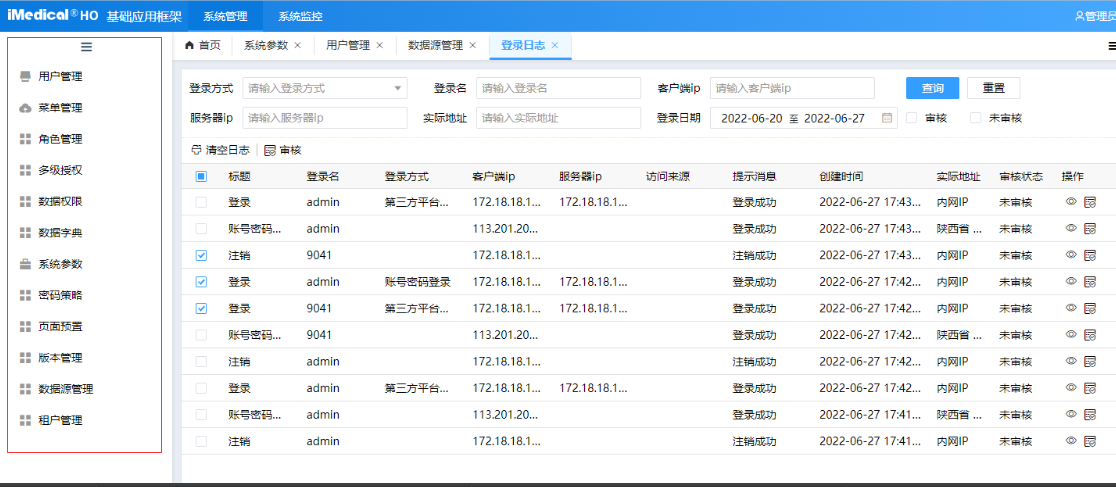Expand the 登录方式 dropdown
1116x487 pixels.
(397, 88)
